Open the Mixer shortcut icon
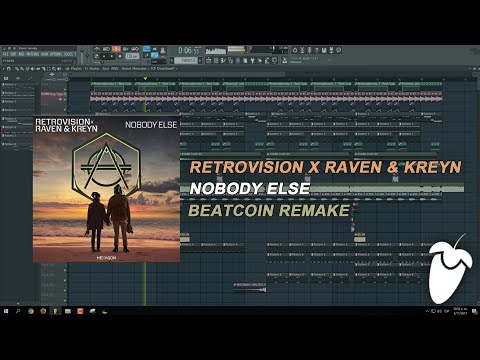The height and width of the screenshot is (360, 480). 238,60
